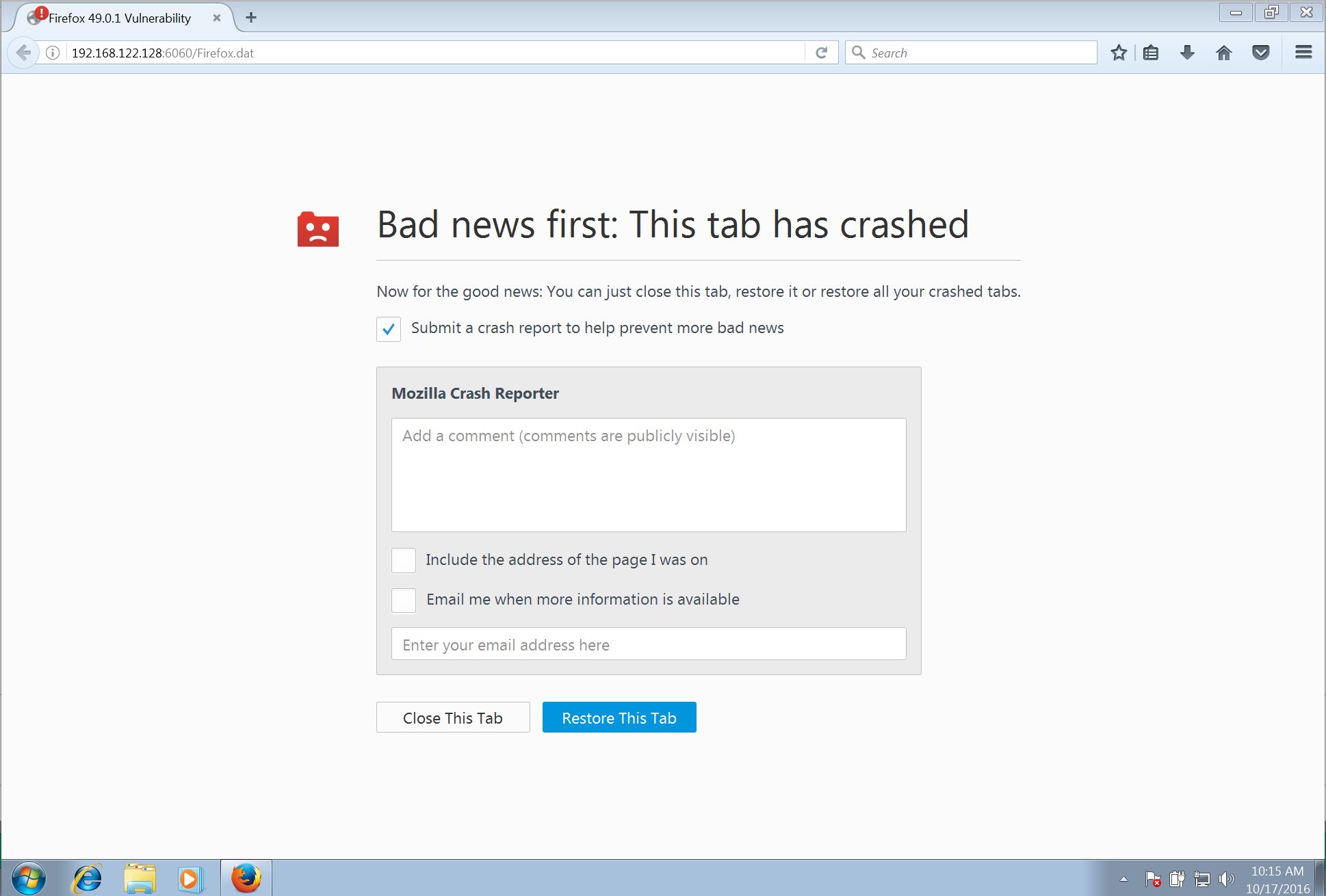Minimize the Firefox window

[x=1236, y=12]
